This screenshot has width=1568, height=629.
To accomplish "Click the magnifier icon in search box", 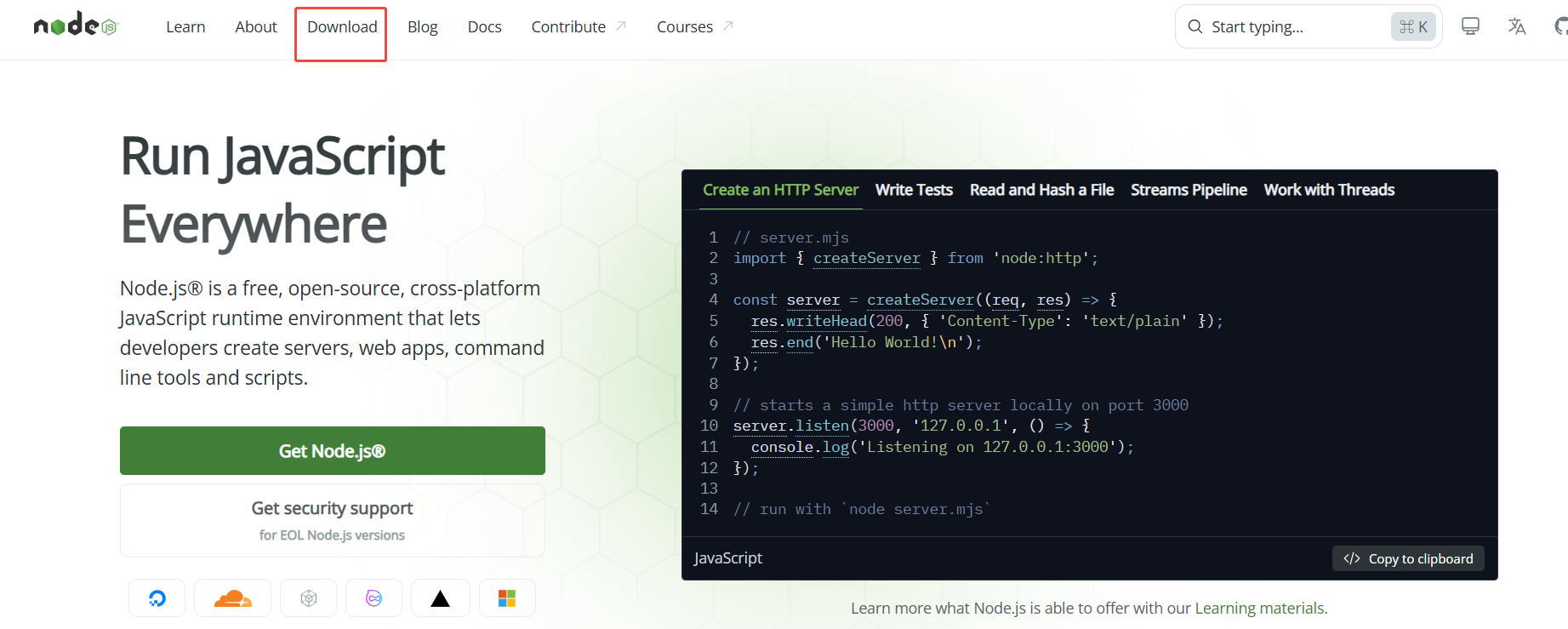I will point(1195,26).
